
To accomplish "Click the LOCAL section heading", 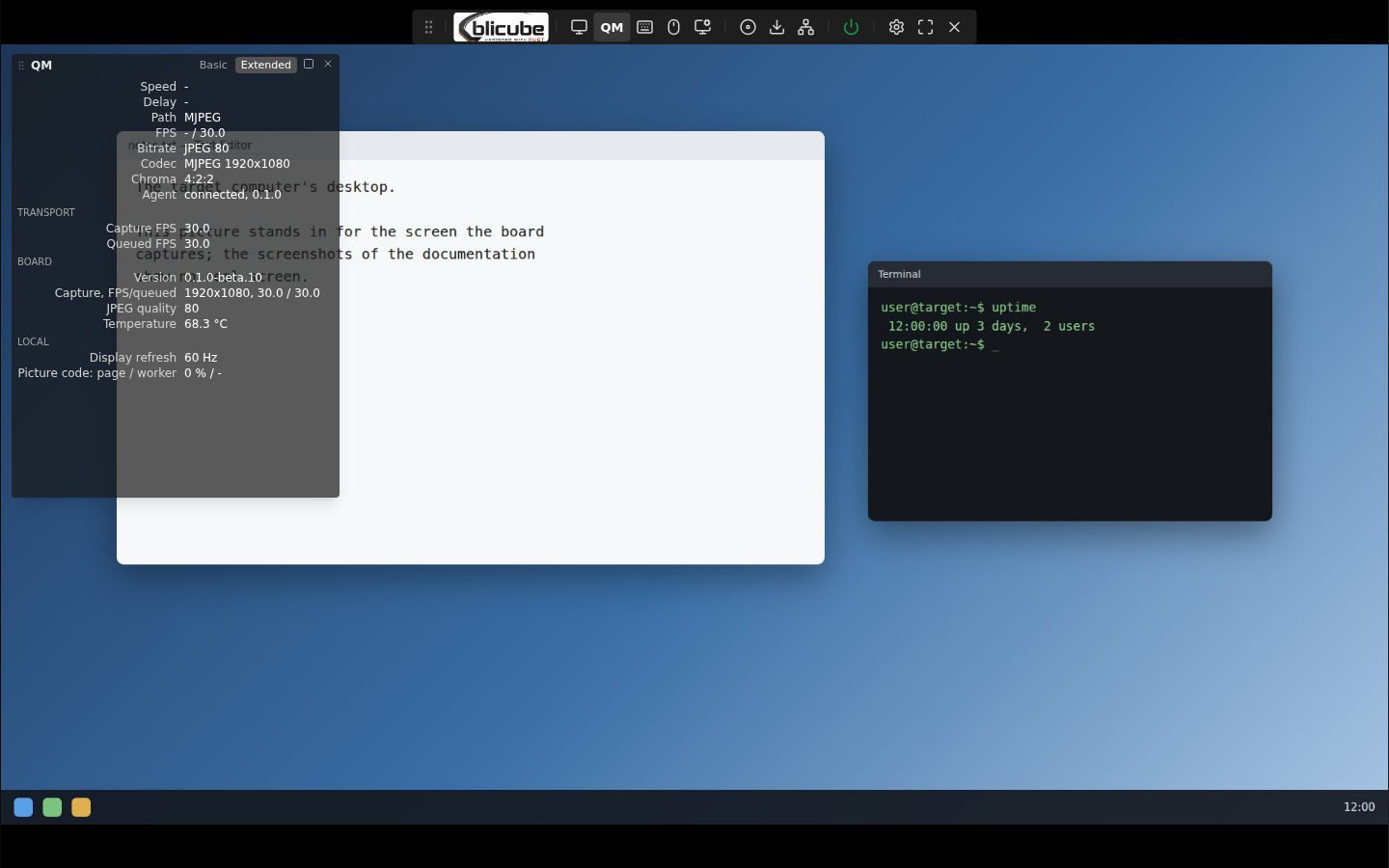I will pos(33,341).
